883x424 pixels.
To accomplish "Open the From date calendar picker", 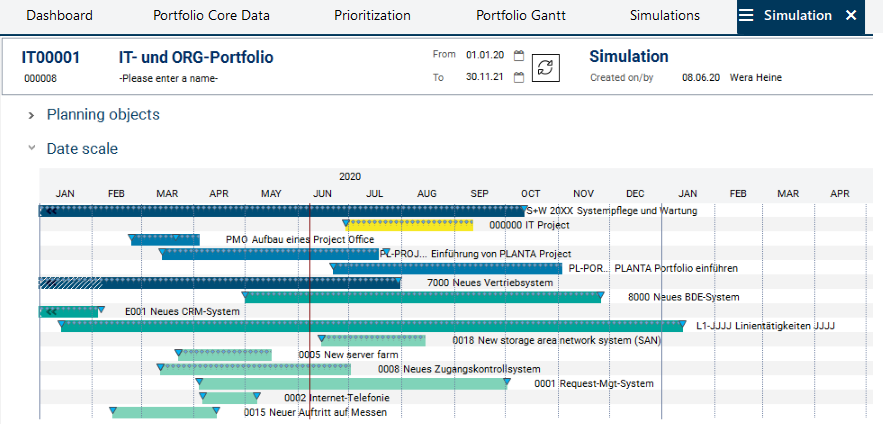I will 519,55.
